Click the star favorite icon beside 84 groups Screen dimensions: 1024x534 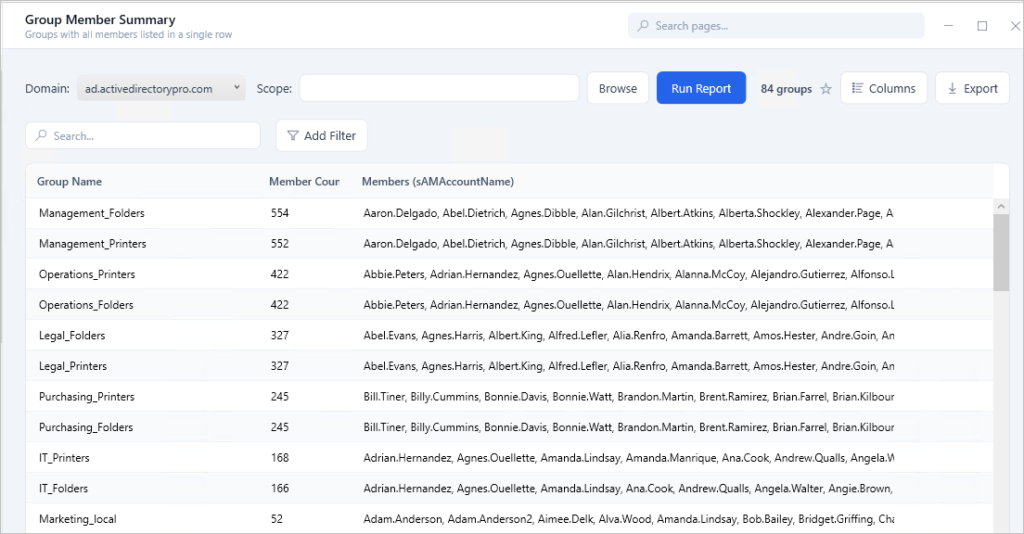click(x=826, y=89)
